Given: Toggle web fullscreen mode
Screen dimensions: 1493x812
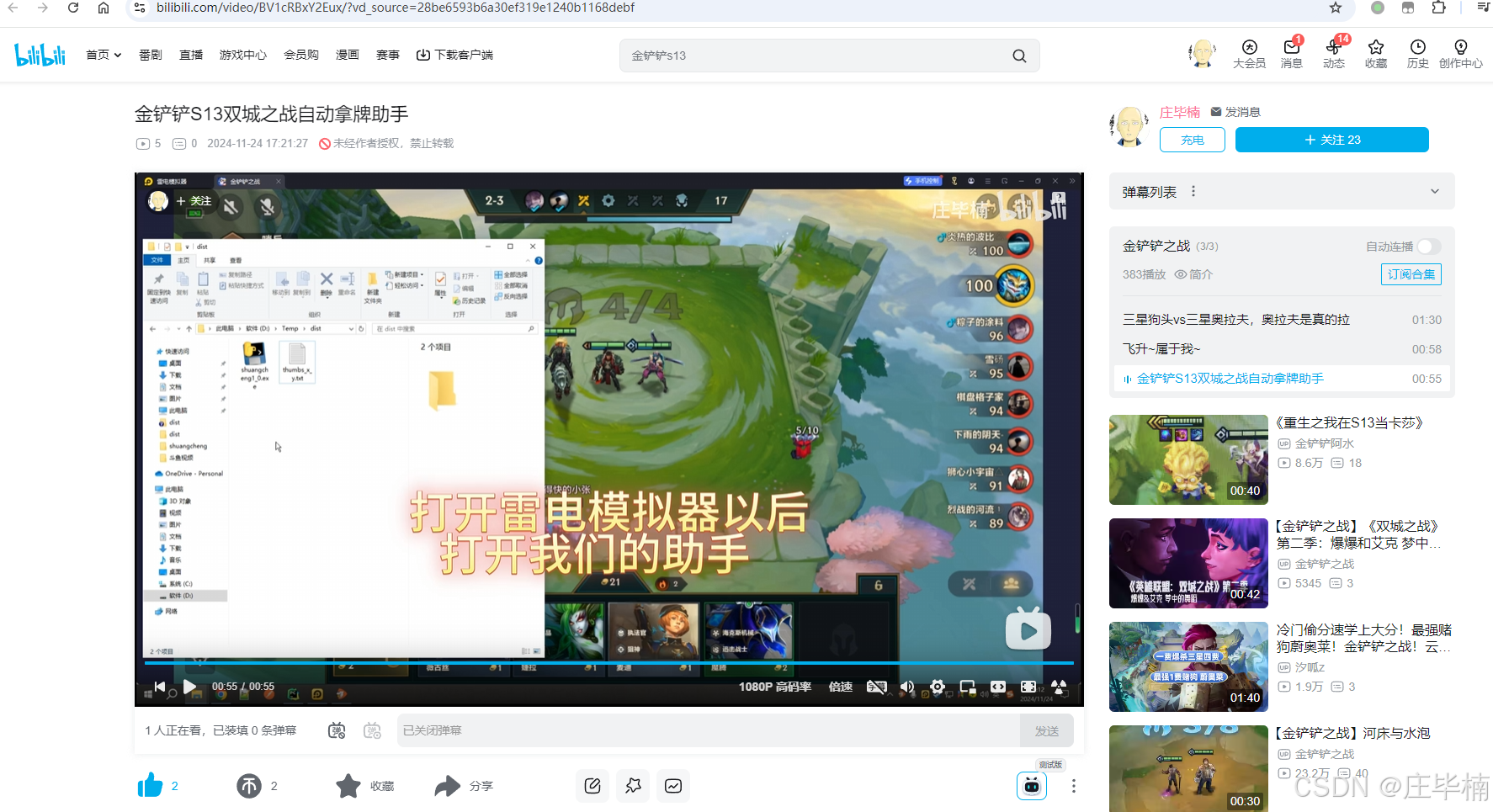Looking at the screenshot, I should point(1028,687).
